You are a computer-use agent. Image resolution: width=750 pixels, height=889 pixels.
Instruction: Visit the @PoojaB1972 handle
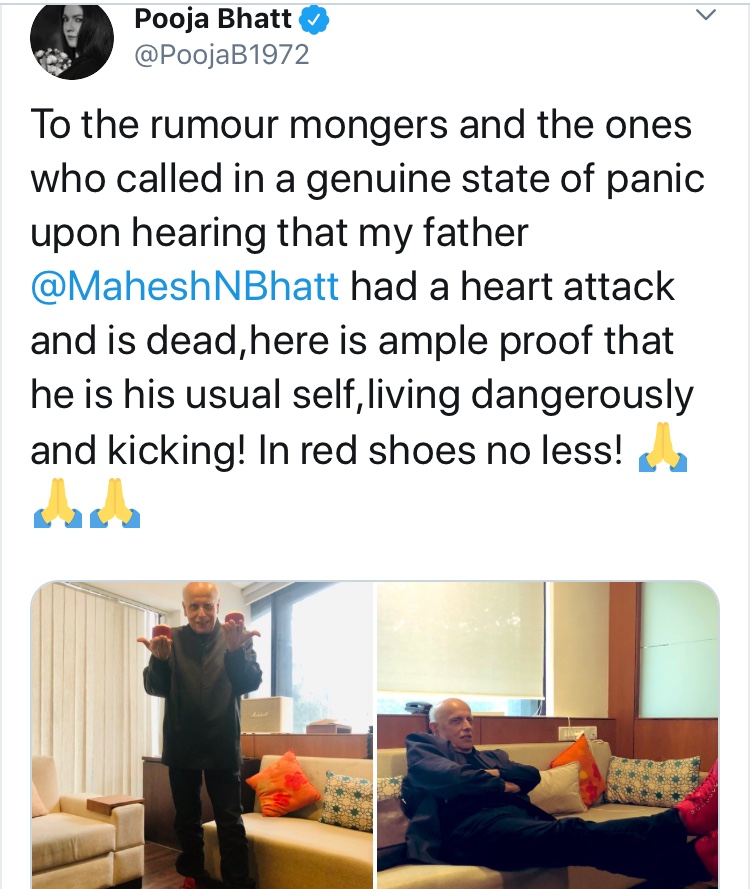point(222,55)
